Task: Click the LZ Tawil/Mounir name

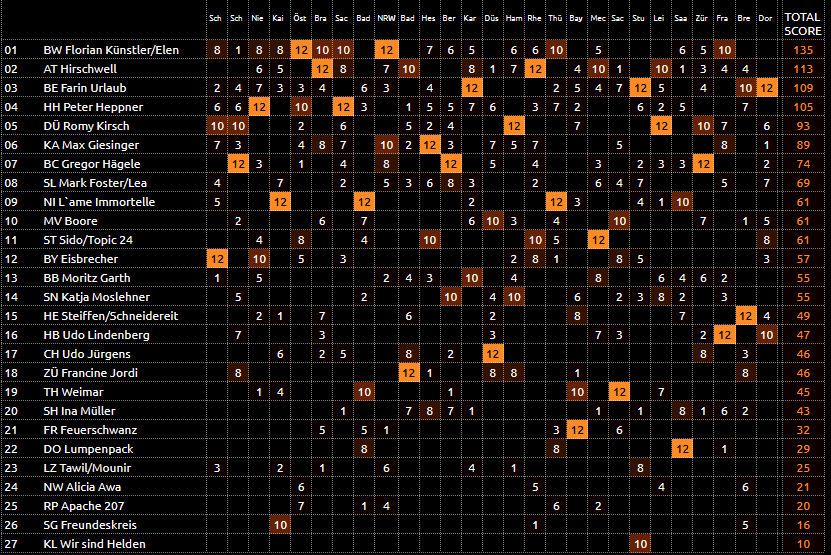Action: click(87, 468)
